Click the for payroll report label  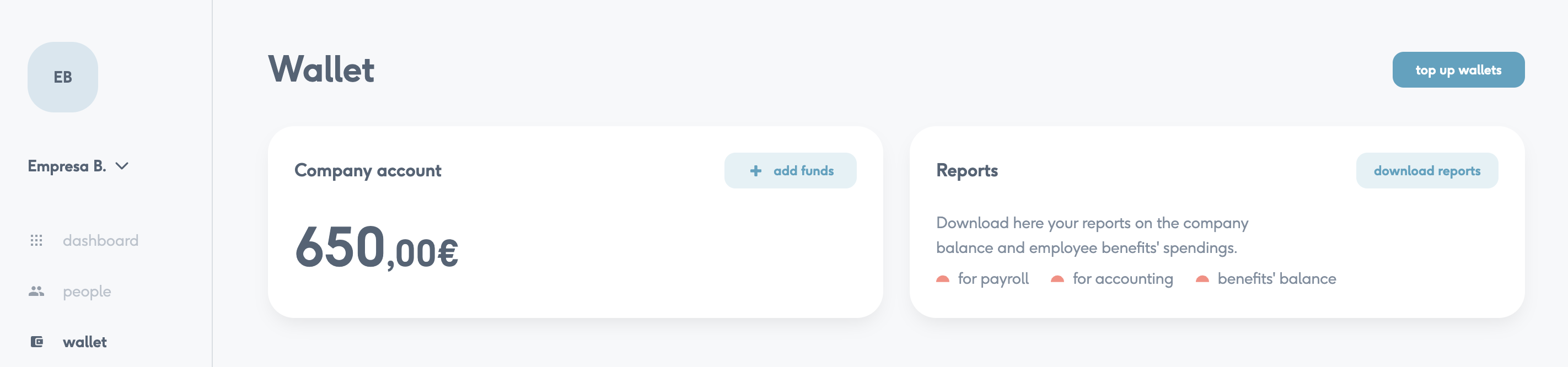coord(993,279)
